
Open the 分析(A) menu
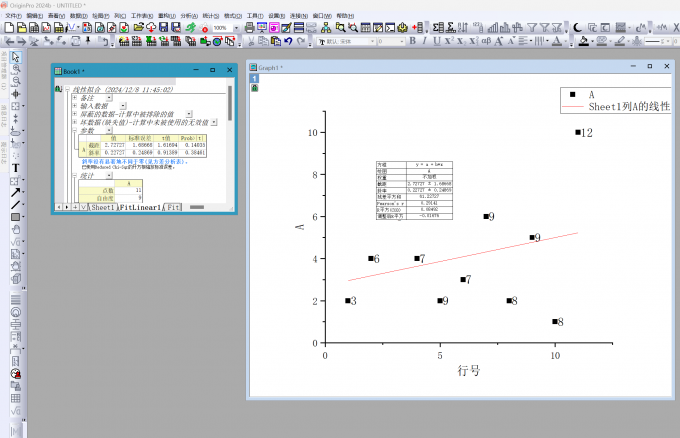[x=189, y=16]
